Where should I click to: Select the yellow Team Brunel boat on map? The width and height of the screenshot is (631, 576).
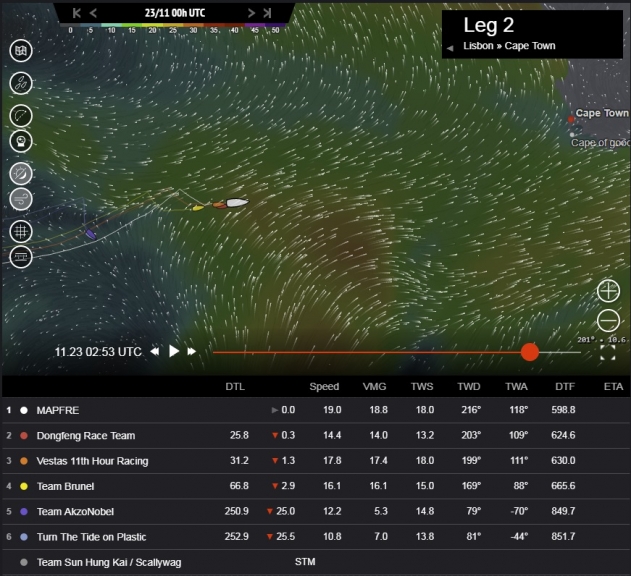tap(198, 208)
